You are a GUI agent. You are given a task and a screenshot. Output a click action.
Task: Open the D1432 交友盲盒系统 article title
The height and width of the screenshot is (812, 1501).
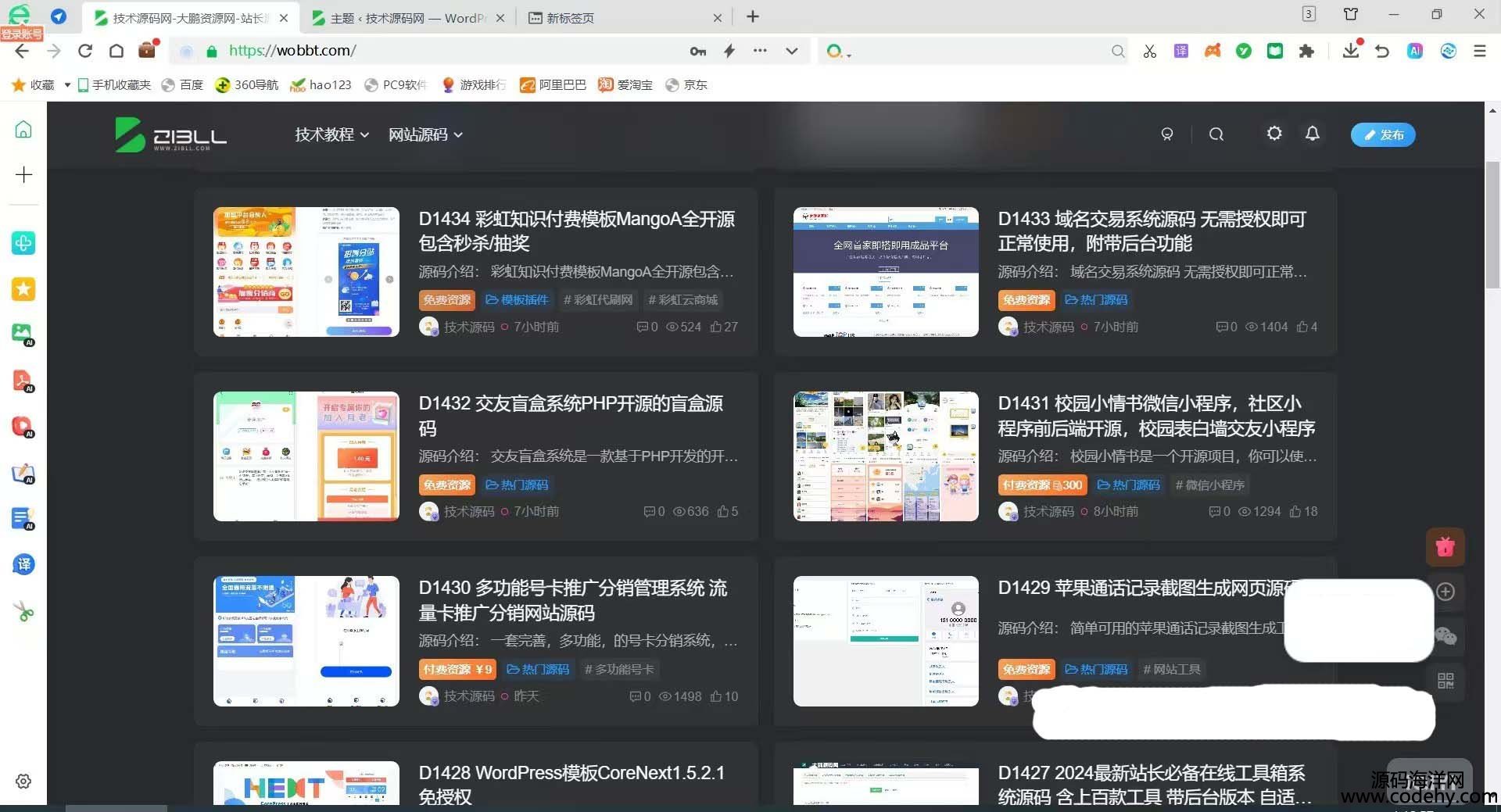[x=571, y=415]
